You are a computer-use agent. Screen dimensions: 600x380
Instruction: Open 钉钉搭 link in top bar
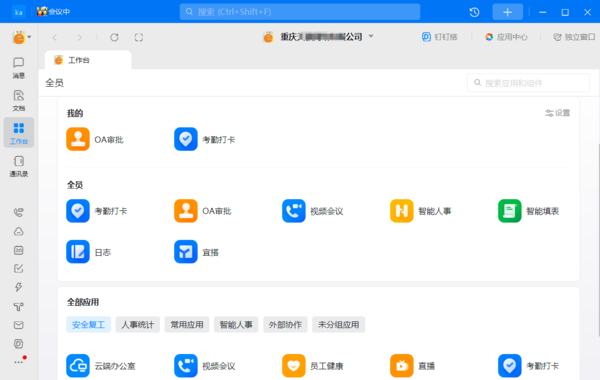point(439,37)
